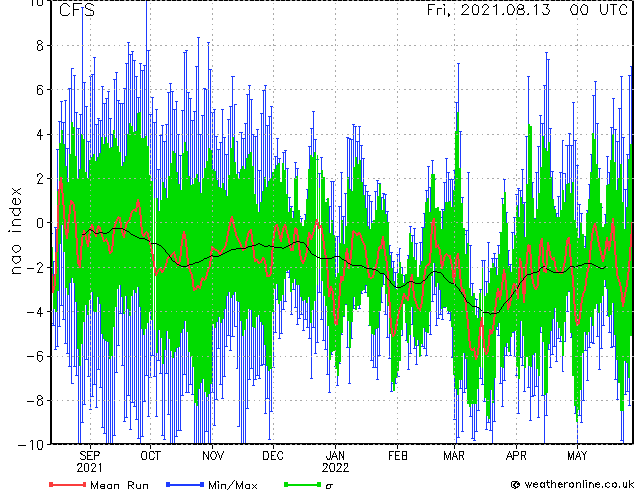The image size is (634, 490).
Task: Click the 'nao index' y-axis label
Action: click(x=15, y=231)
